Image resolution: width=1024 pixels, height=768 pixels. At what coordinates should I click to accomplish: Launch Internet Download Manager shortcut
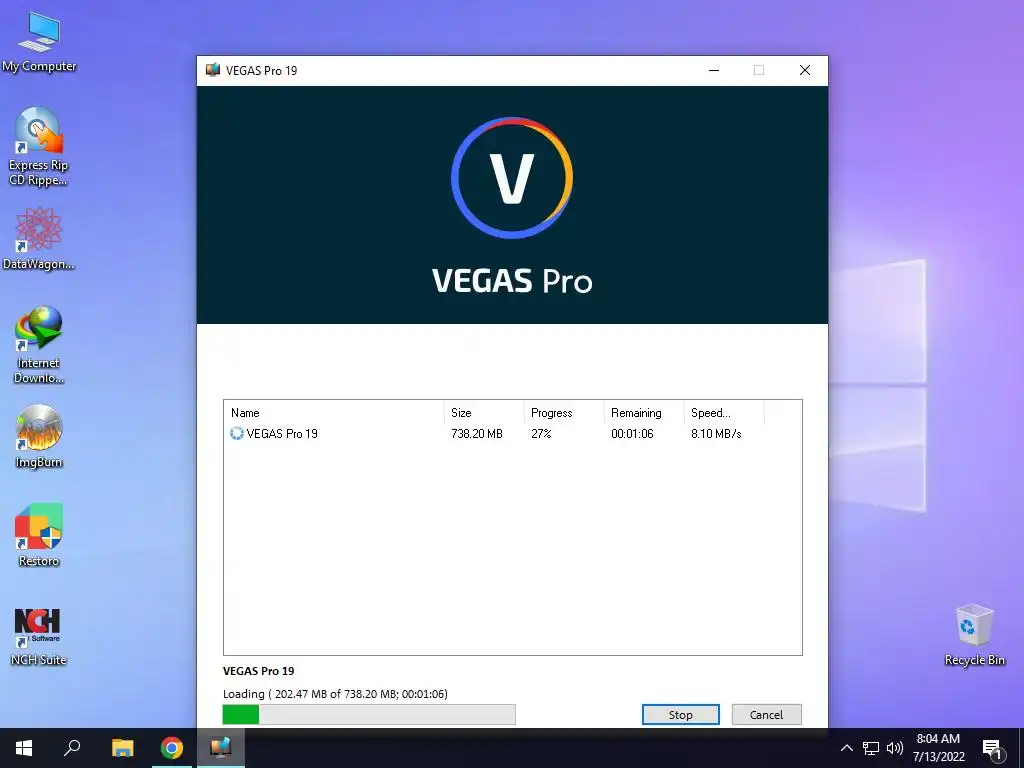click(39, 344)
